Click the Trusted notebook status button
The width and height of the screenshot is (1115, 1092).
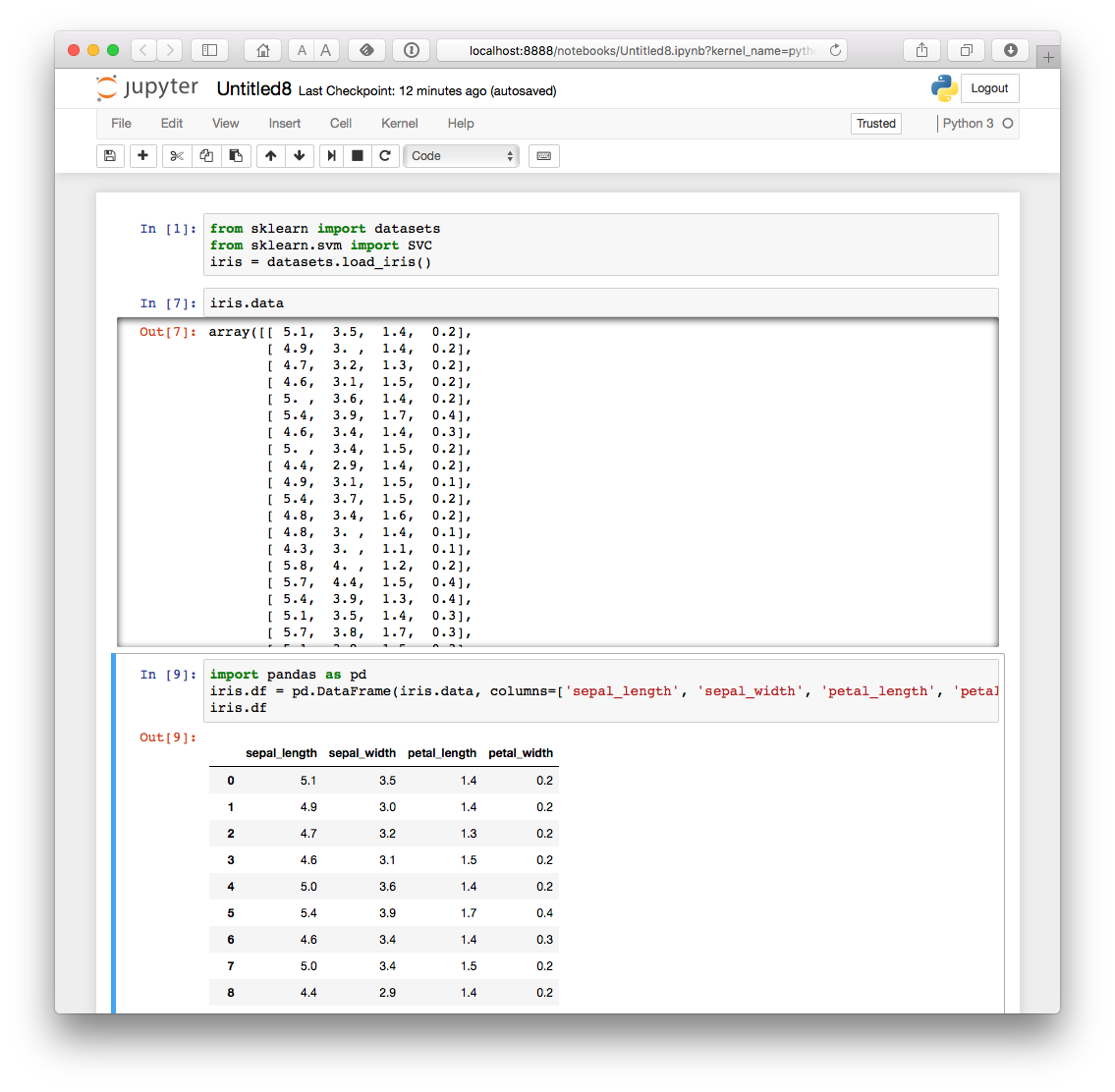(x=875, y=123)
